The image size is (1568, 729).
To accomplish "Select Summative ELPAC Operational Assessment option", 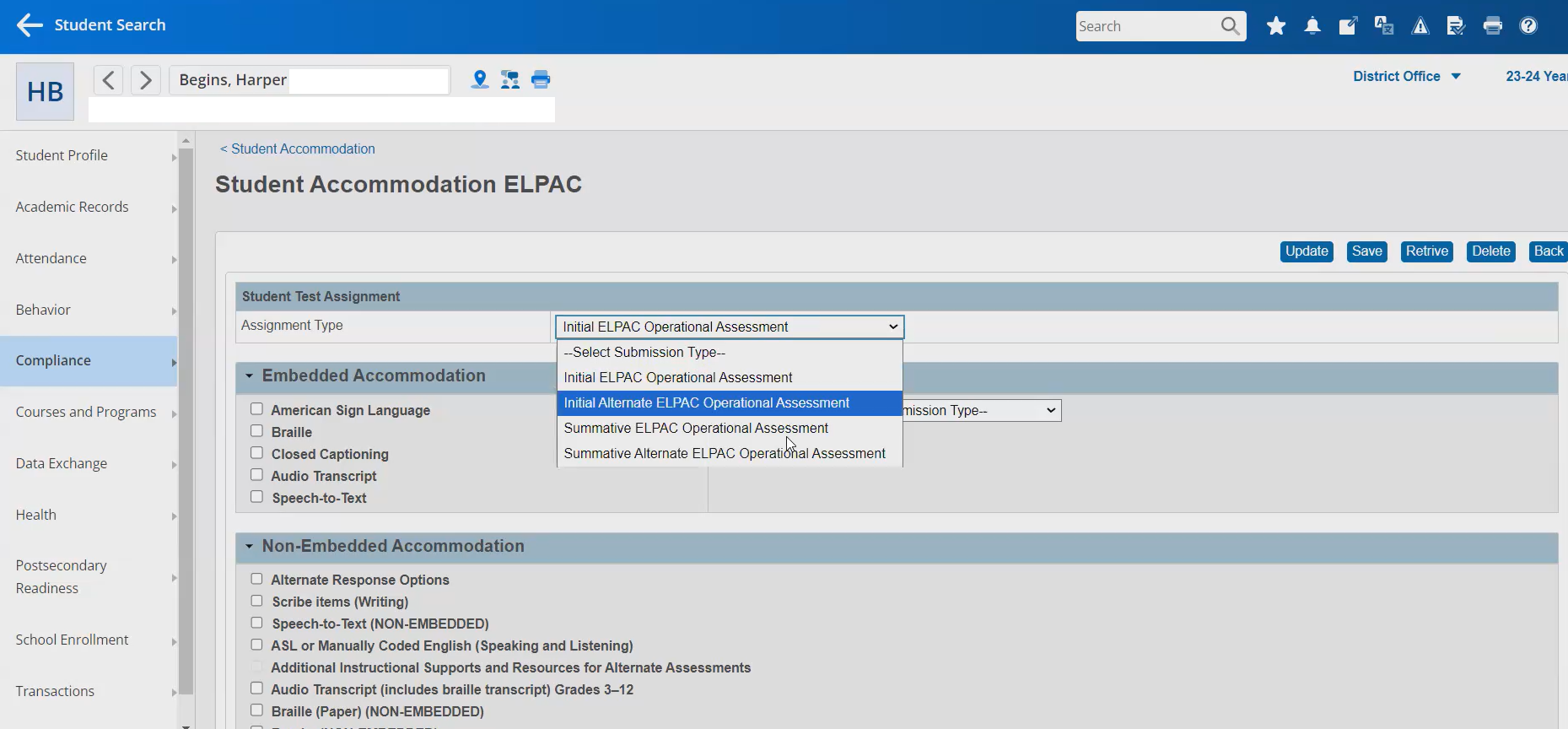I will [x=696, y=429].
